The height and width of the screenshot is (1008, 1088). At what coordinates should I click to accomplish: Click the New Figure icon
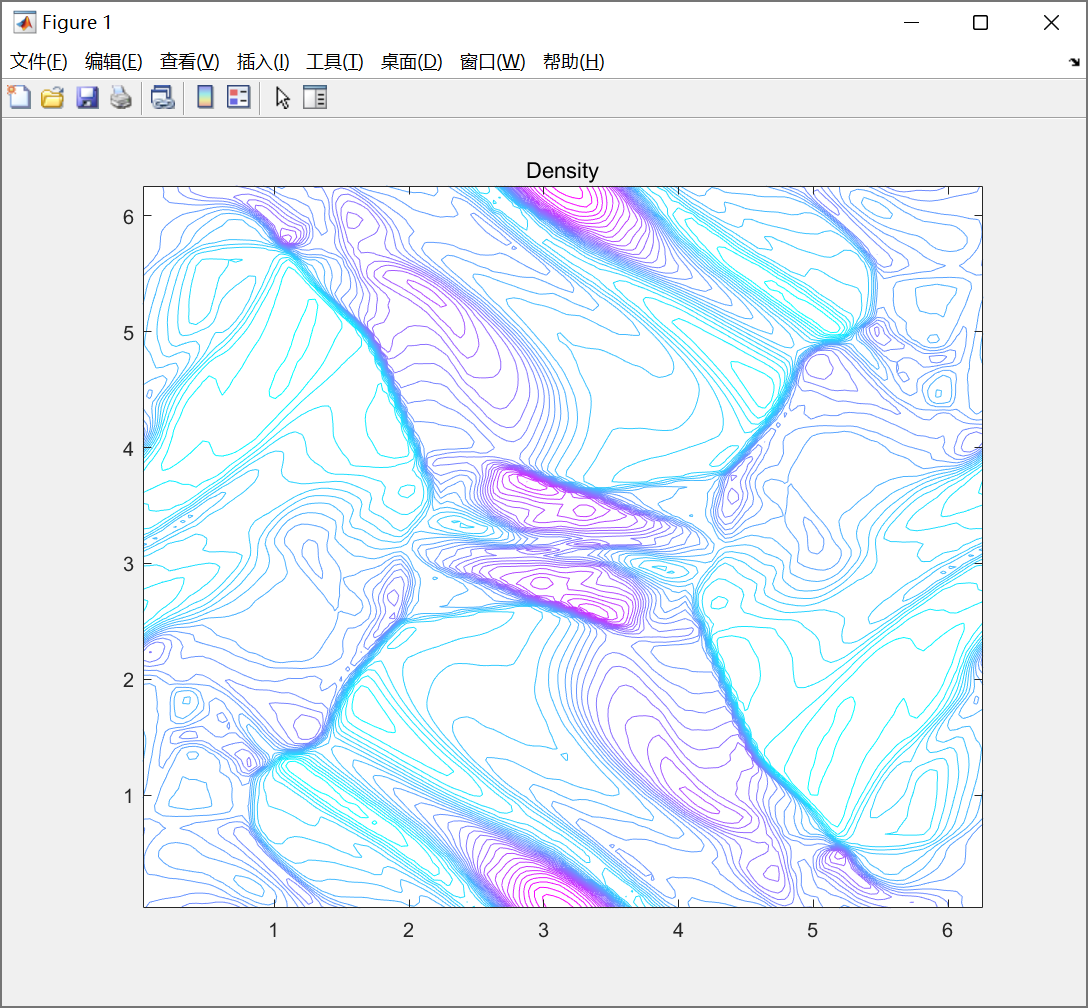[19, 97]
